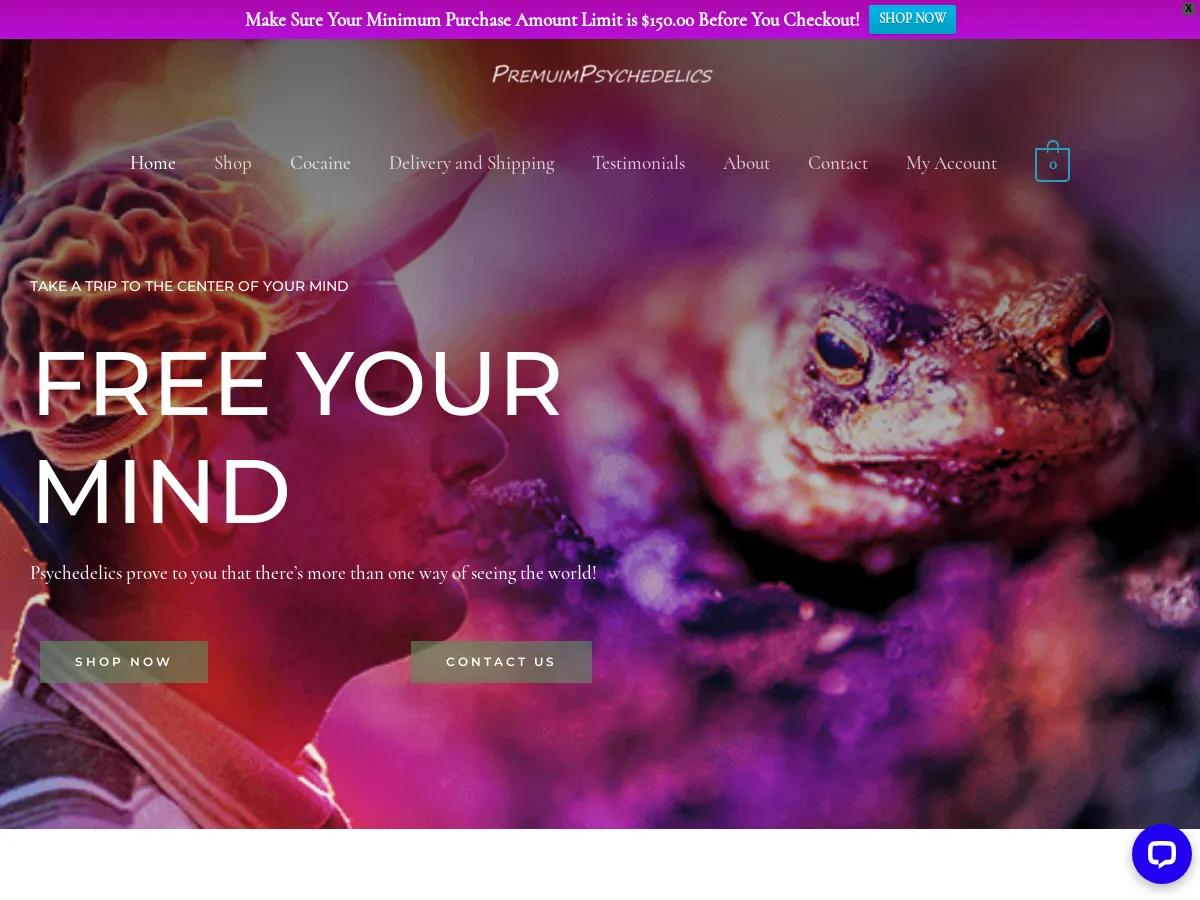Open the shopping cart icon
Image resolution: width=1200 pixels, height=900 pixels.
click(1052, 162)
